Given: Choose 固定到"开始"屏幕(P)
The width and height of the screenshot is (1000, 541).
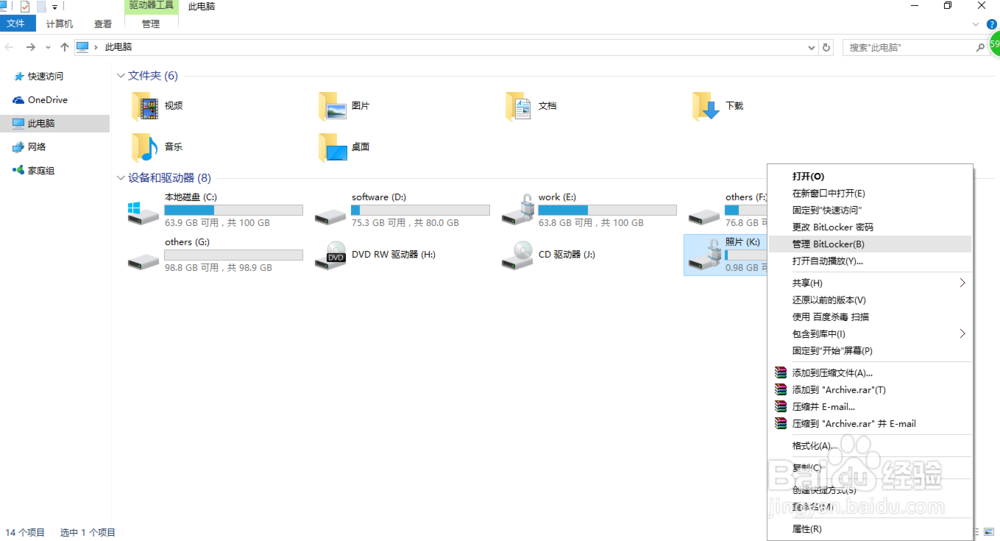Looking at the screenshot, I should (x=870, y=350).
